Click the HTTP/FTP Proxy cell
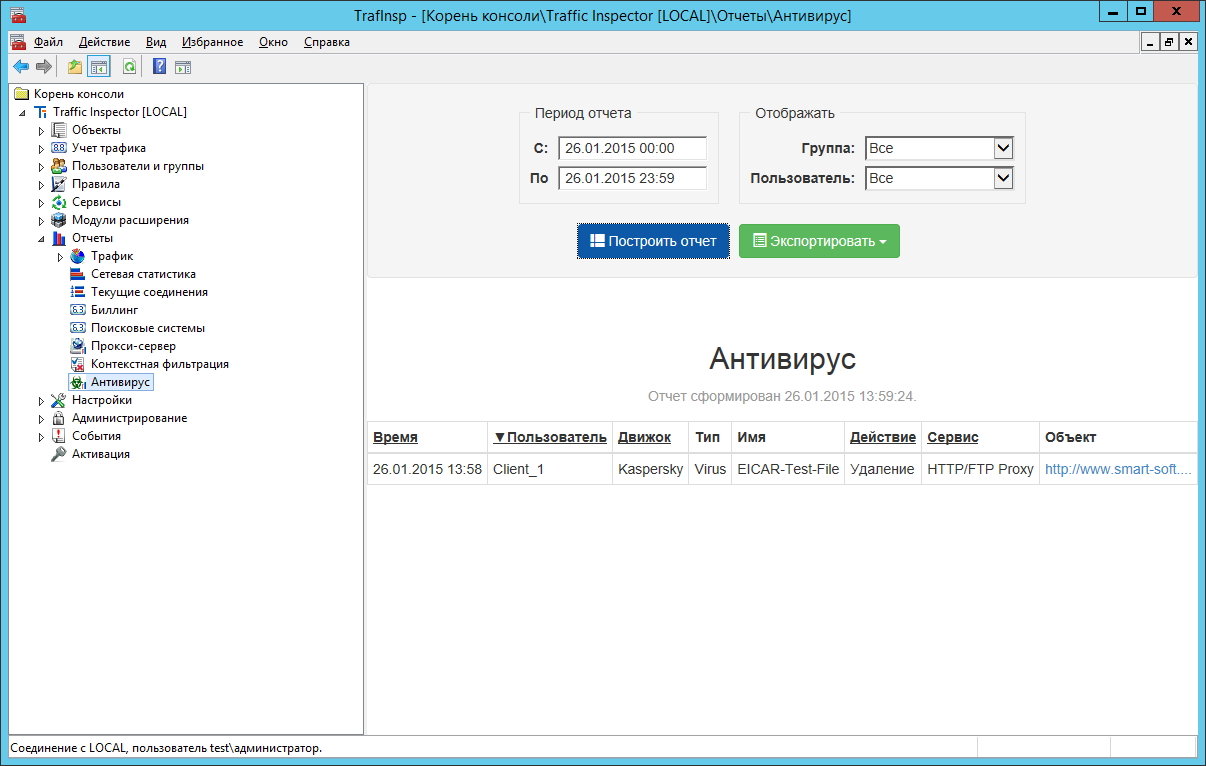Image resolution: width=1206 pixels, height=766 pixels. pyautogui.click(x=981, y=468)
